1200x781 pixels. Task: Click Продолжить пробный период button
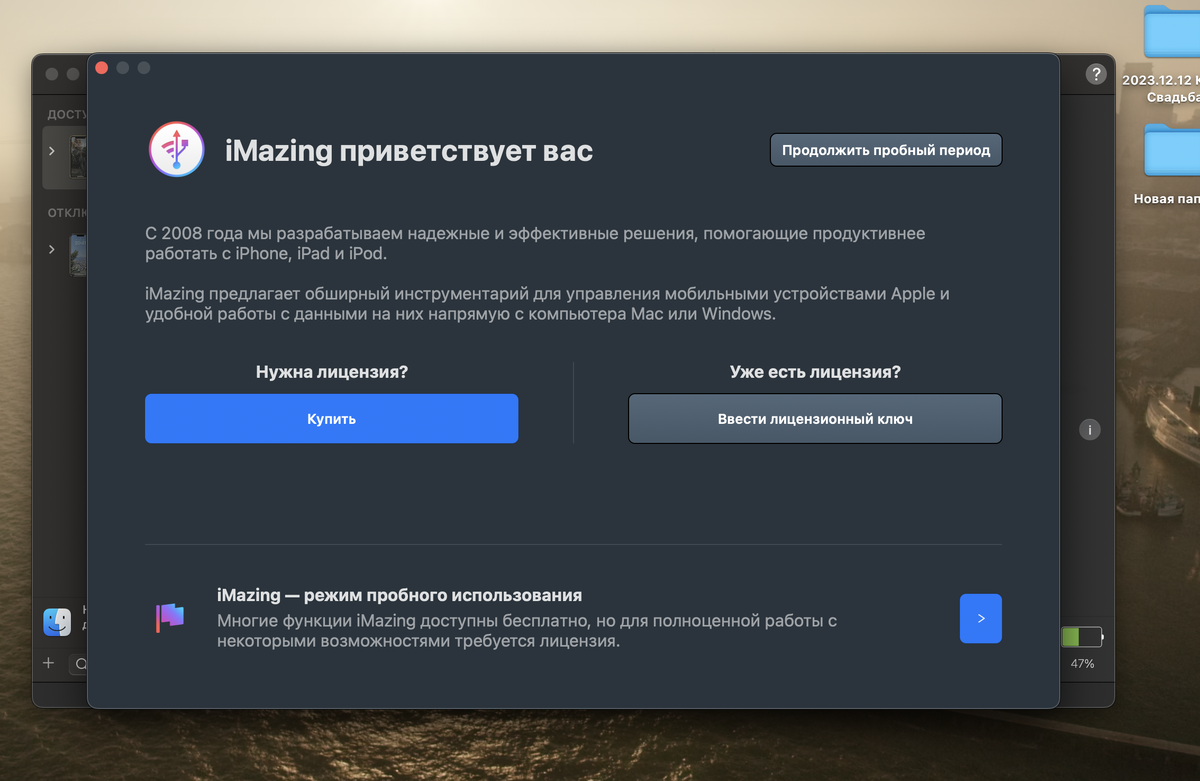coord(886,150)
